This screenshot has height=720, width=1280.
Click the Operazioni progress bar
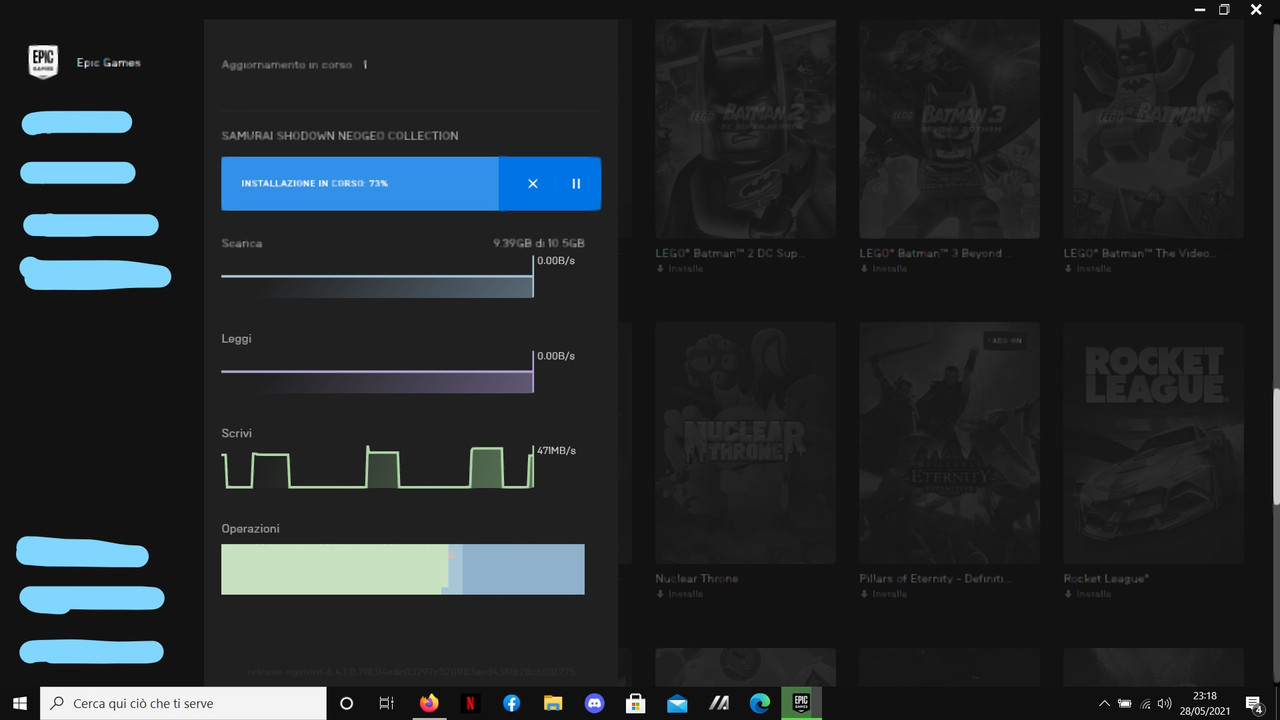tap(402, 569)
